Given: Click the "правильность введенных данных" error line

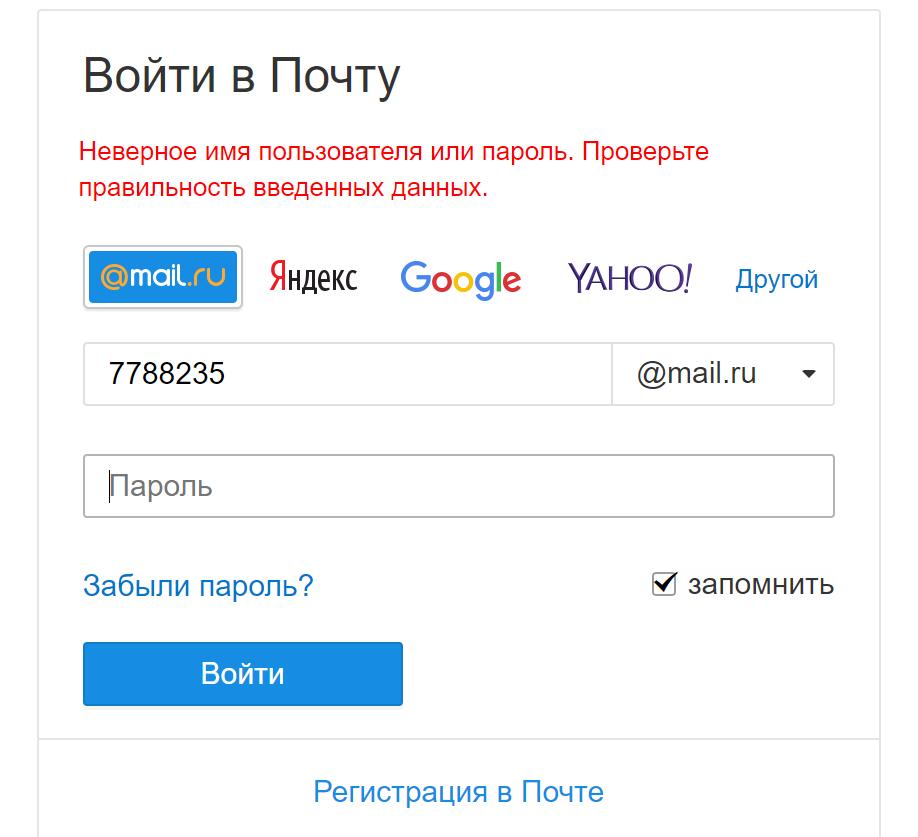Looking at the screenshot, I should pos(283,187).
